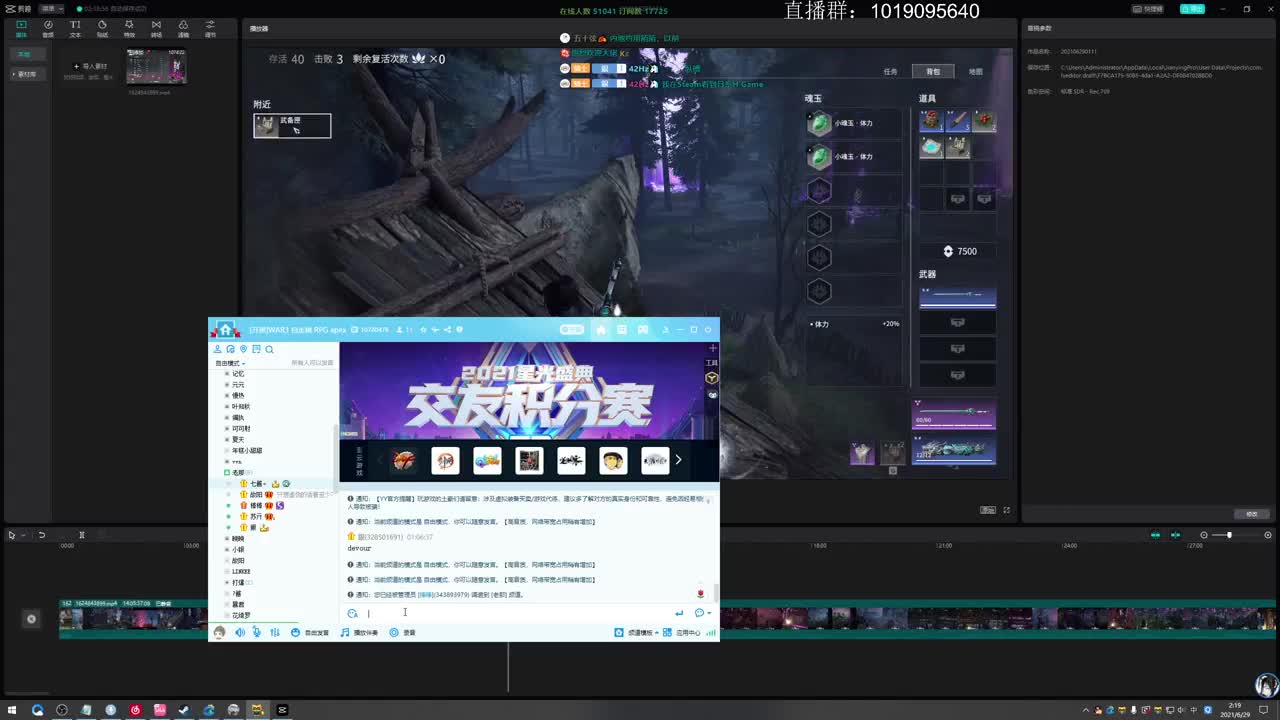Screen dimensions: 1280x720
Task: Click the next arrow in the game carousel
Action: coord(678,460)
